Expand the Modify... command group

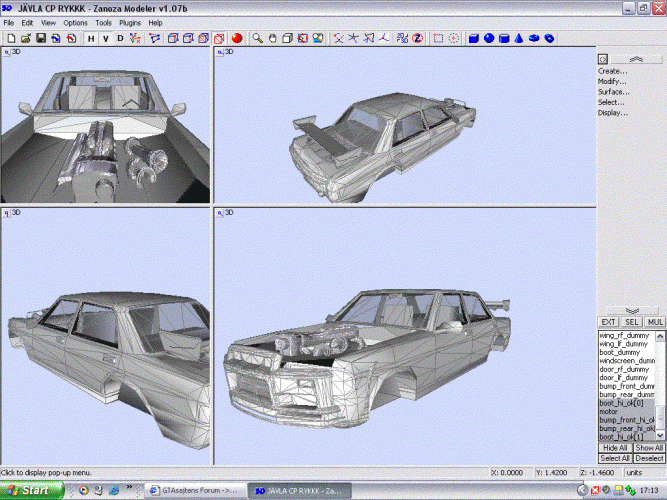coord(613,81)
